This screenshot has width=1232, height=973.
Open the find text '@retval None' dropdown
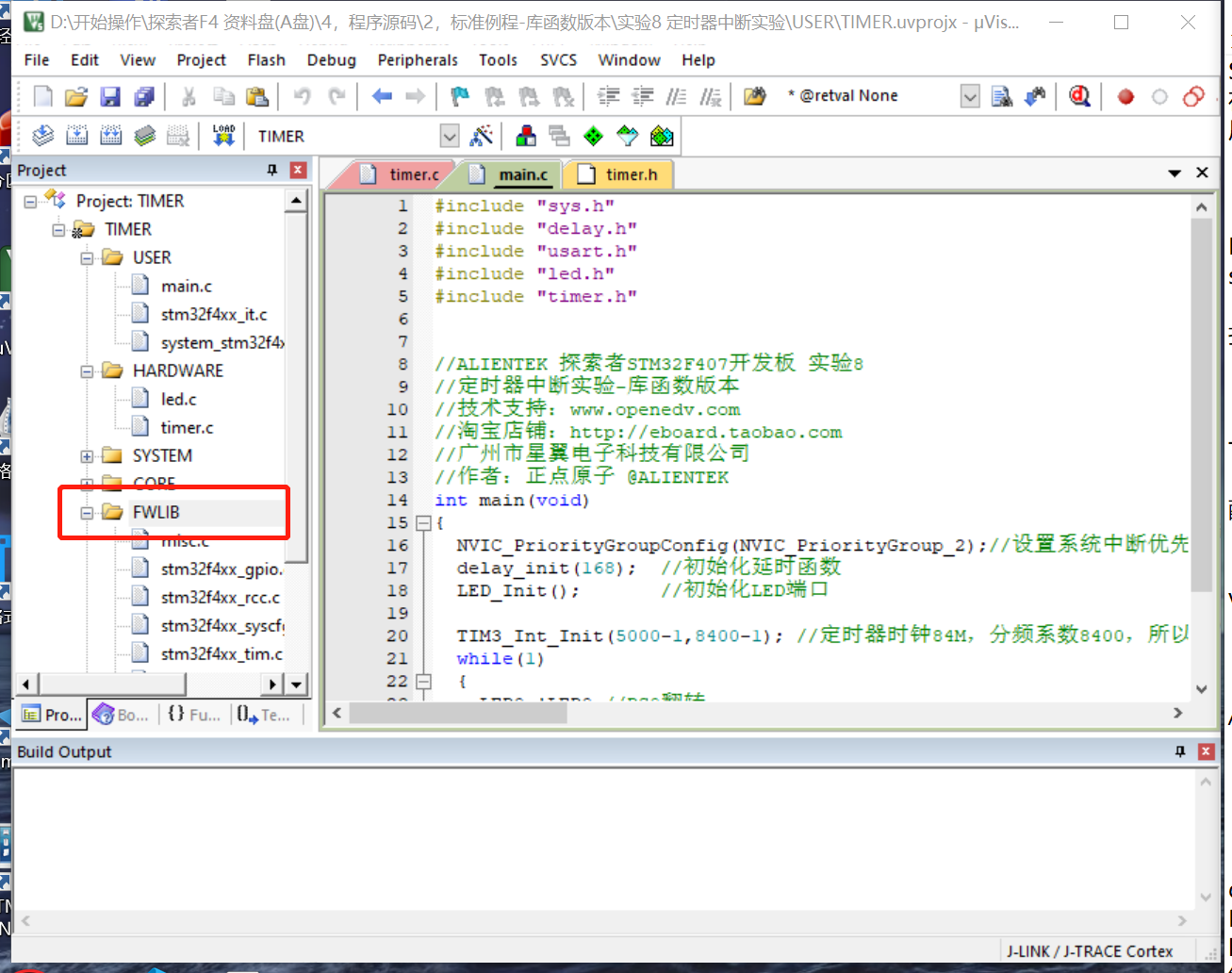970,96
